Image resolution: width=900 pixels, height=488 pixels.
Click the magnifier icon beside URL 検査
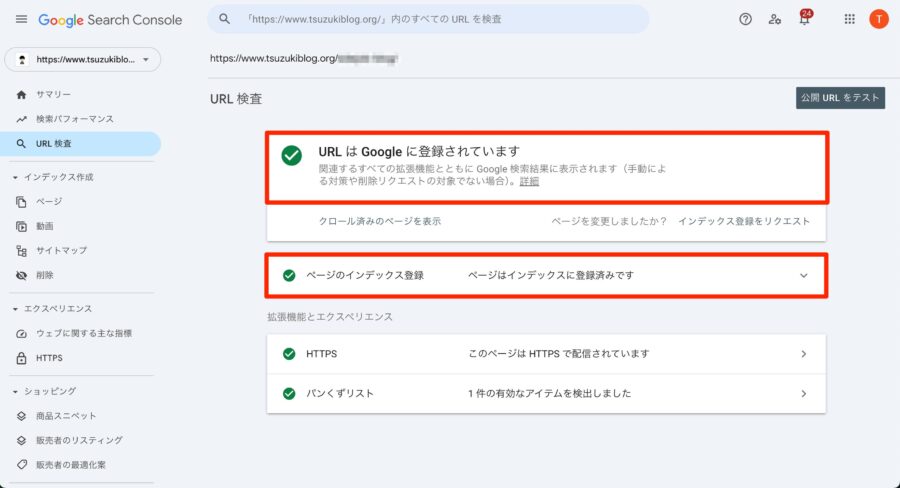pos(21,144)
